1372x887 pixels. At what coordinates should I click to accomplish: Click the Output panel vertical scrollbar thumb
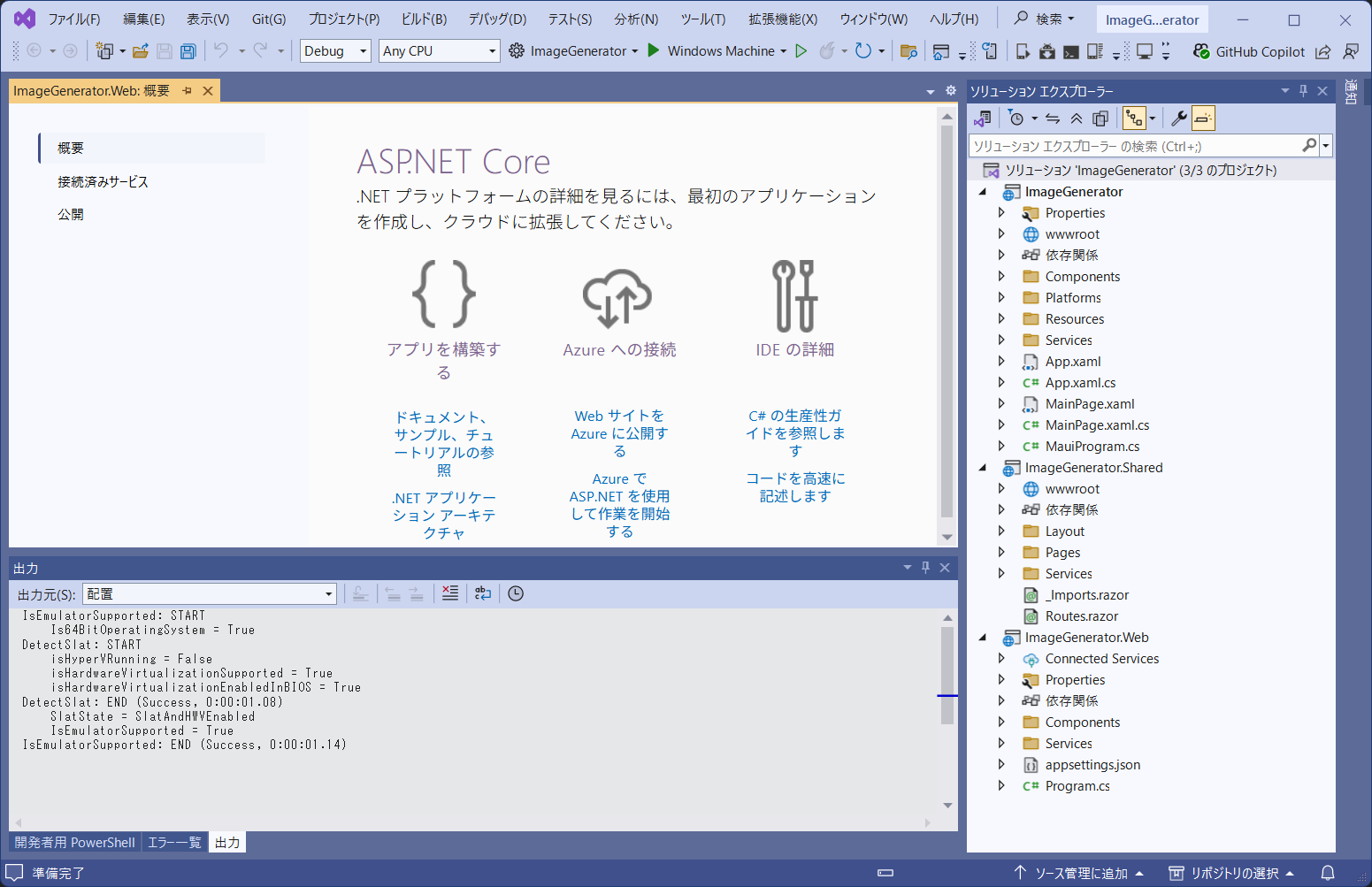[x=947, y=675]
